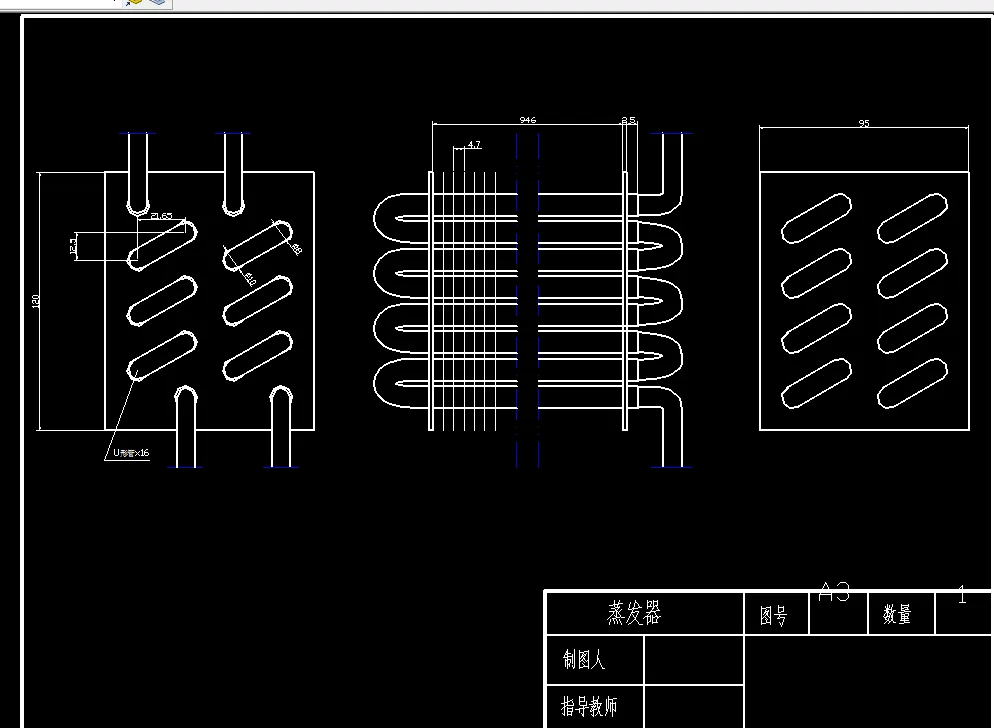Select the 8.5 dimension text

(x=628, y=120)
